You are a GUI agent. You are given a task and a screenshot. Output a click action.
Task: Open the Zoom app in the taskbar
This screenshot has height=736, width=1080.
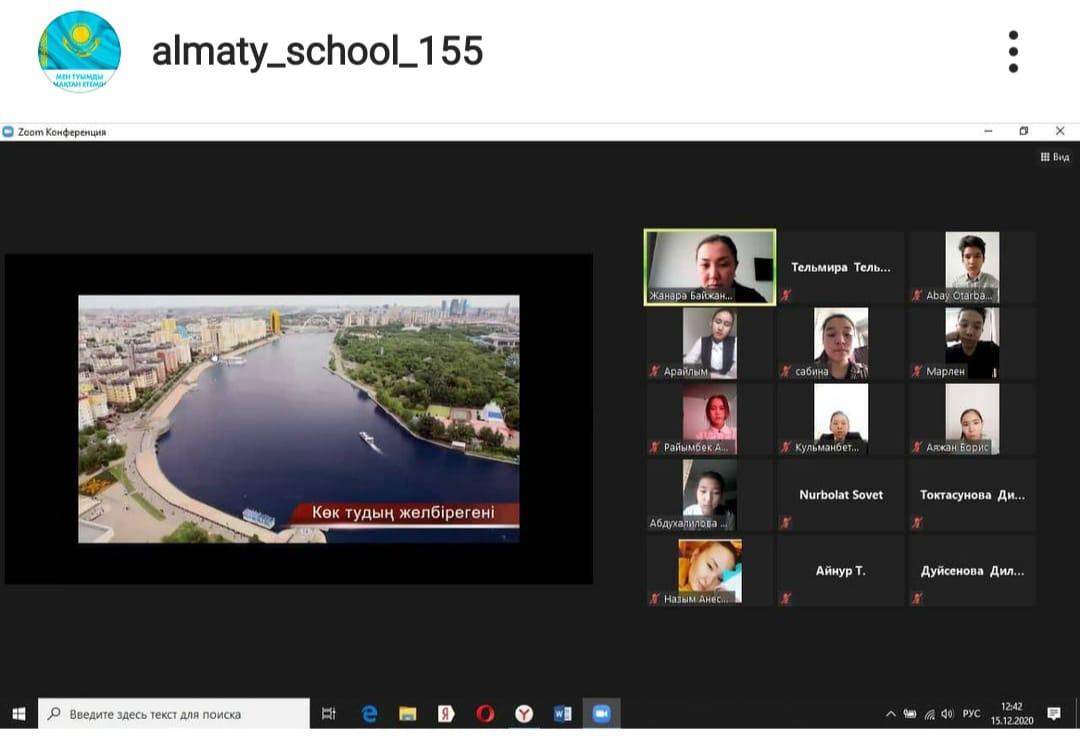(601, 714)
